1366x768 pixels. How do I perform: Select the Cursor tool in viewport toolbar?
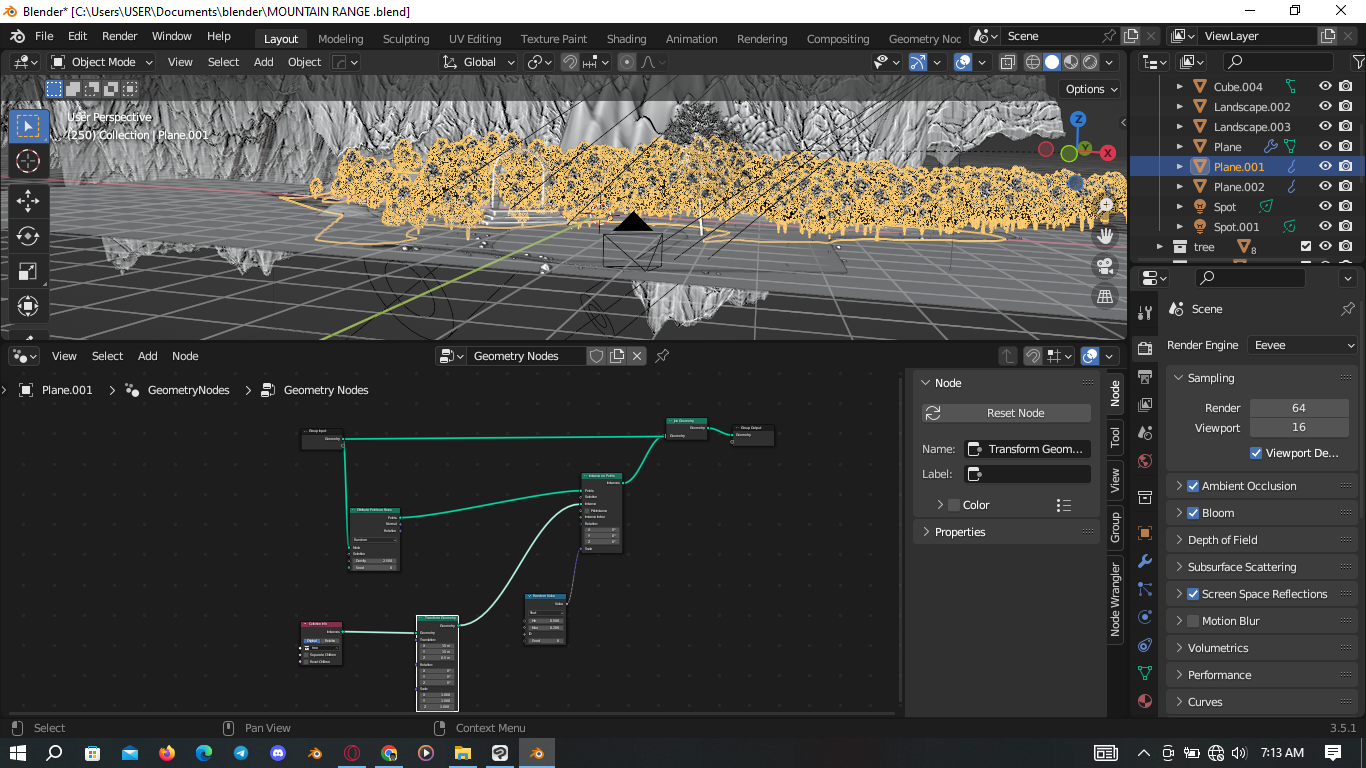point(28,162)
